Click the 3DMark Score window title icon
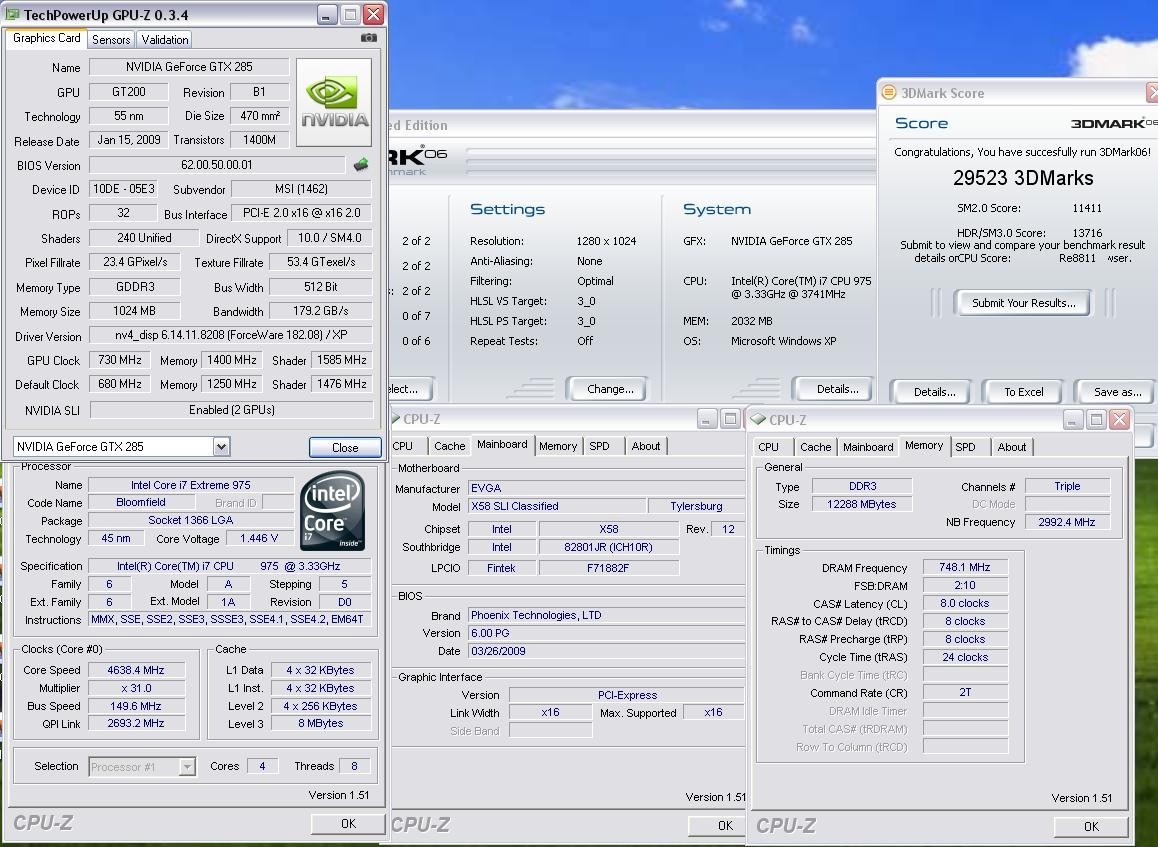The height and width of the screenshot is (847, 1158). point(888,92)
